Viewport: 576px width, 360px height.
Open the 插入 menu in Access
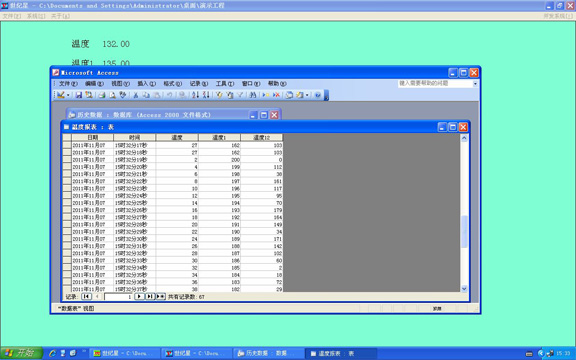point(147,84)
